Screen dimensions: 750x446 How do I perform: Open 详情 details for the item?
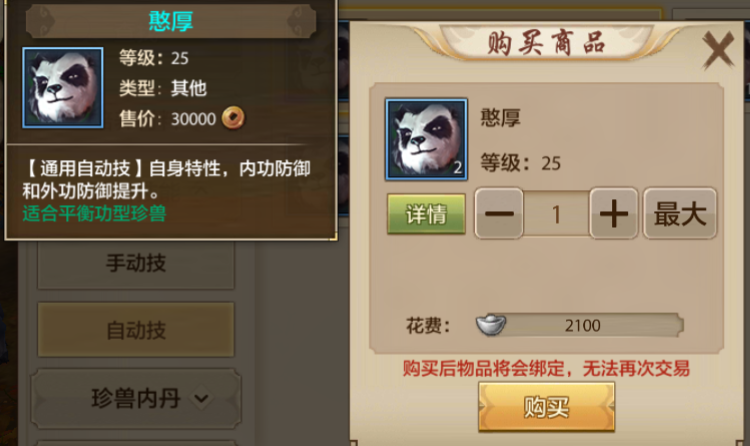pyautogui.click(x=426, y=214)
